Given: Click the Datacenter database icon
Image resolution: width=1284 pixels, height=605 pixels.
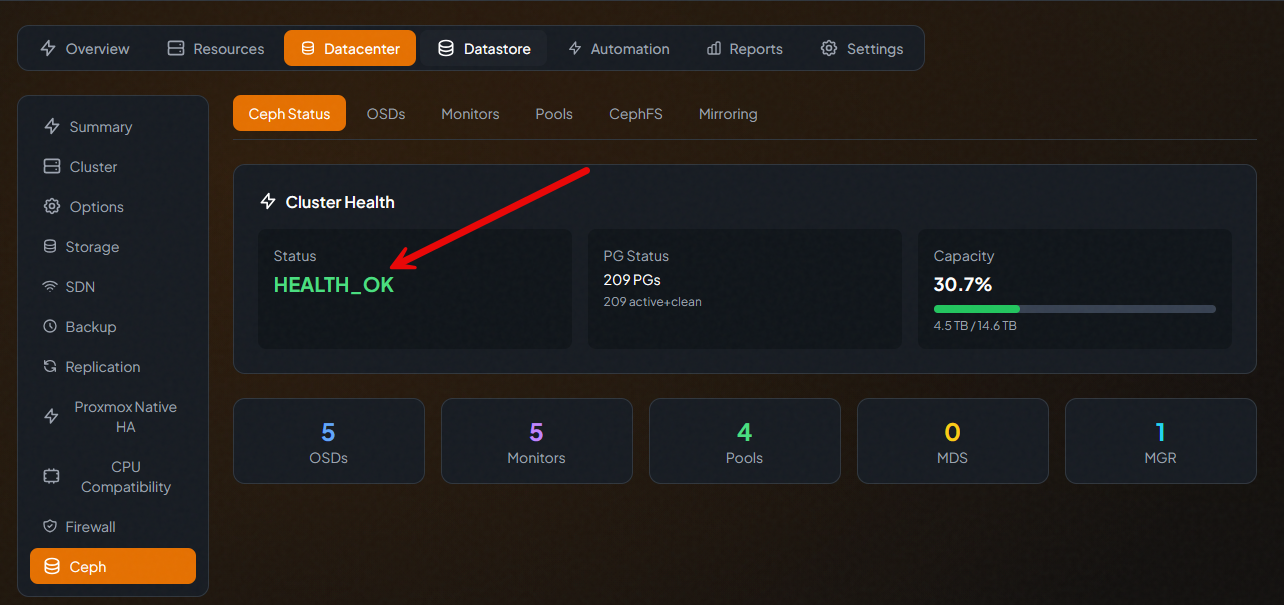Looking at the screenshot, I should tap(307, 48).
